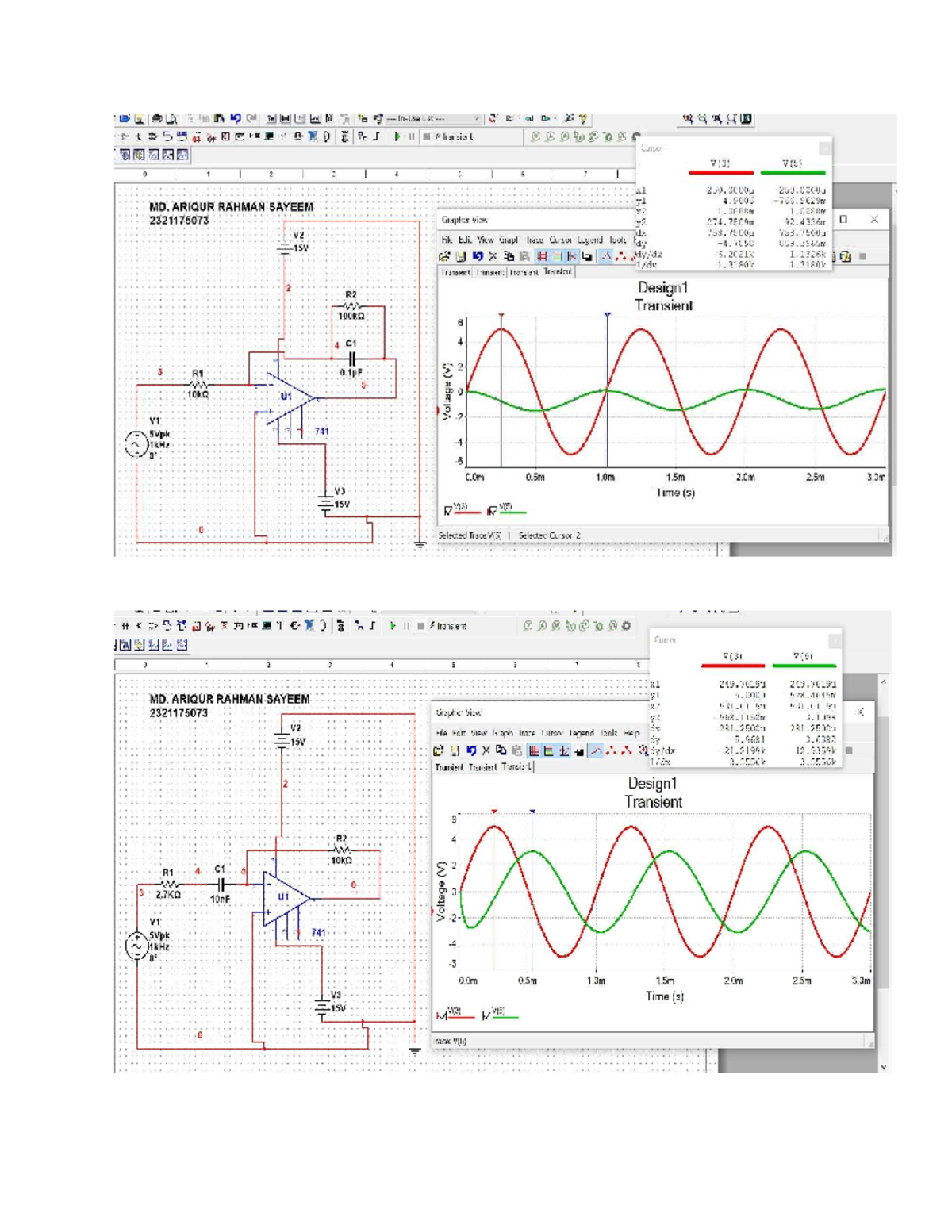Click red V(3) color bar in top Cursor window
This screenshot has width=952, height=1232.
[720, 172]
